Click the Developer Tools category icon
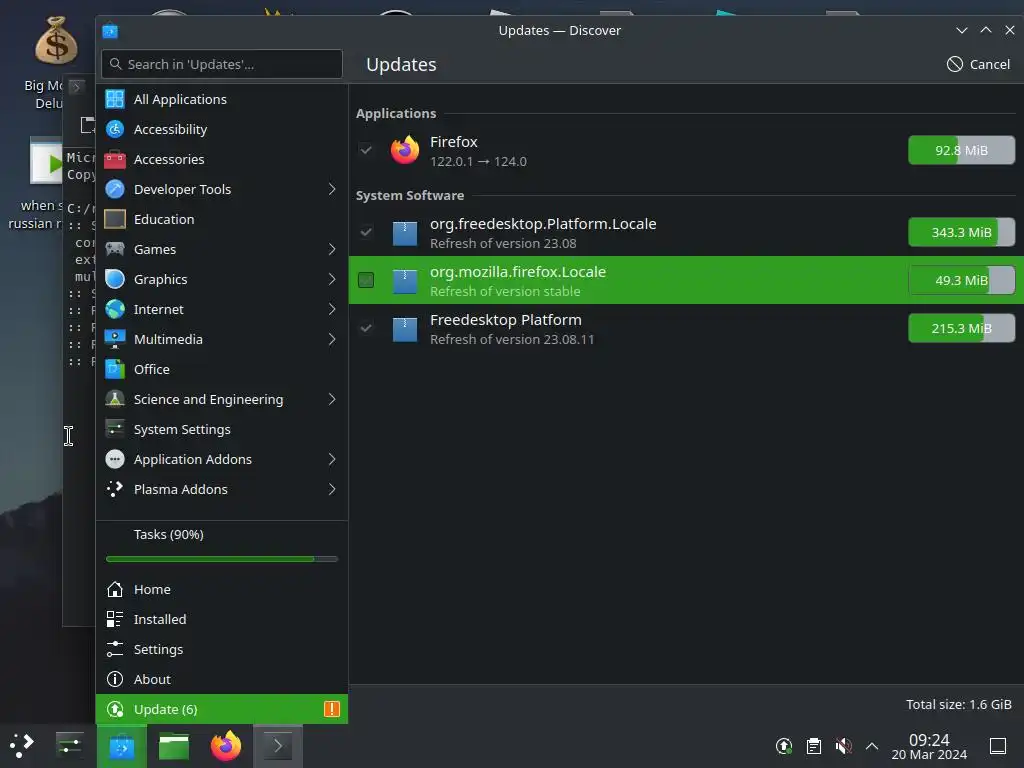 [115, 189]
